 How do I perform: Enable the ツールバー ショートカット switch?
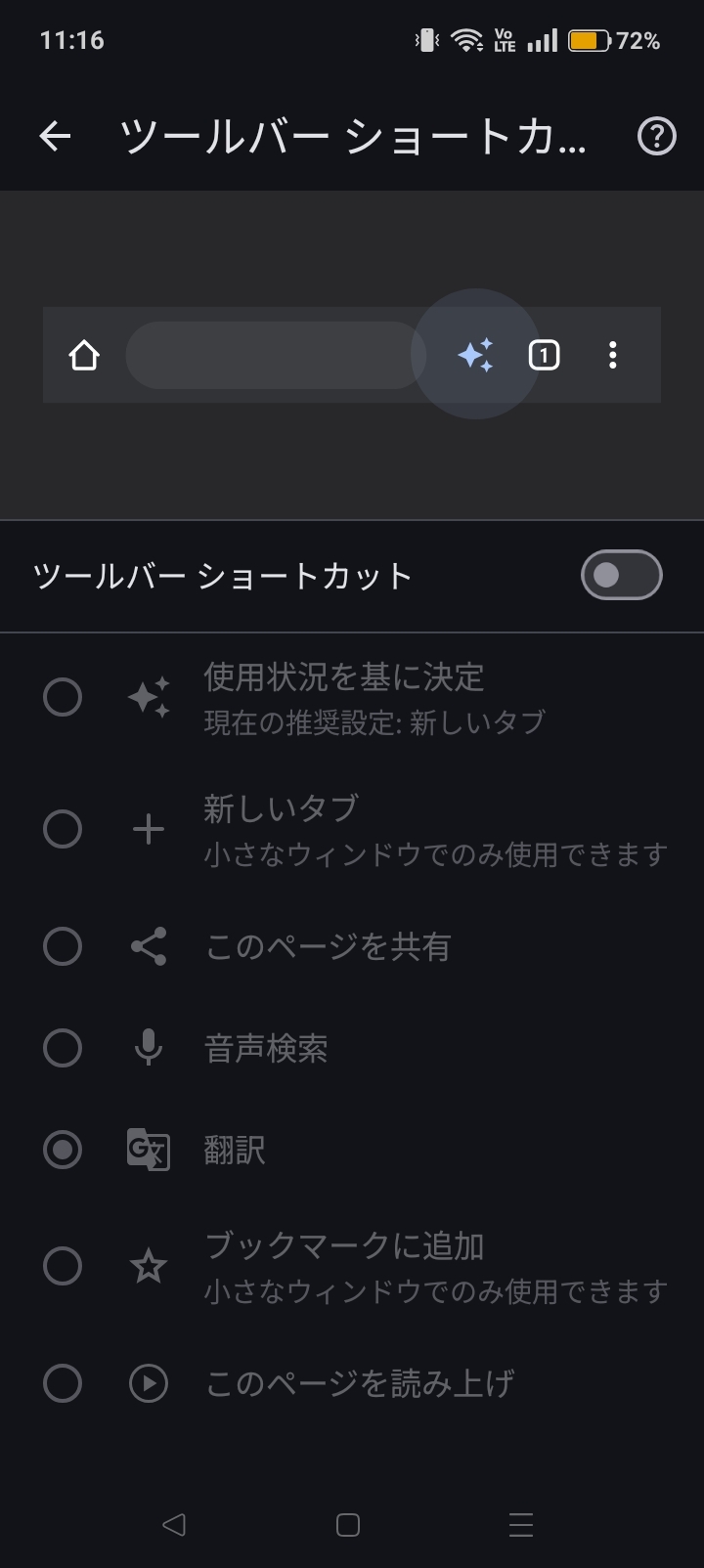(x=621, y=575)
